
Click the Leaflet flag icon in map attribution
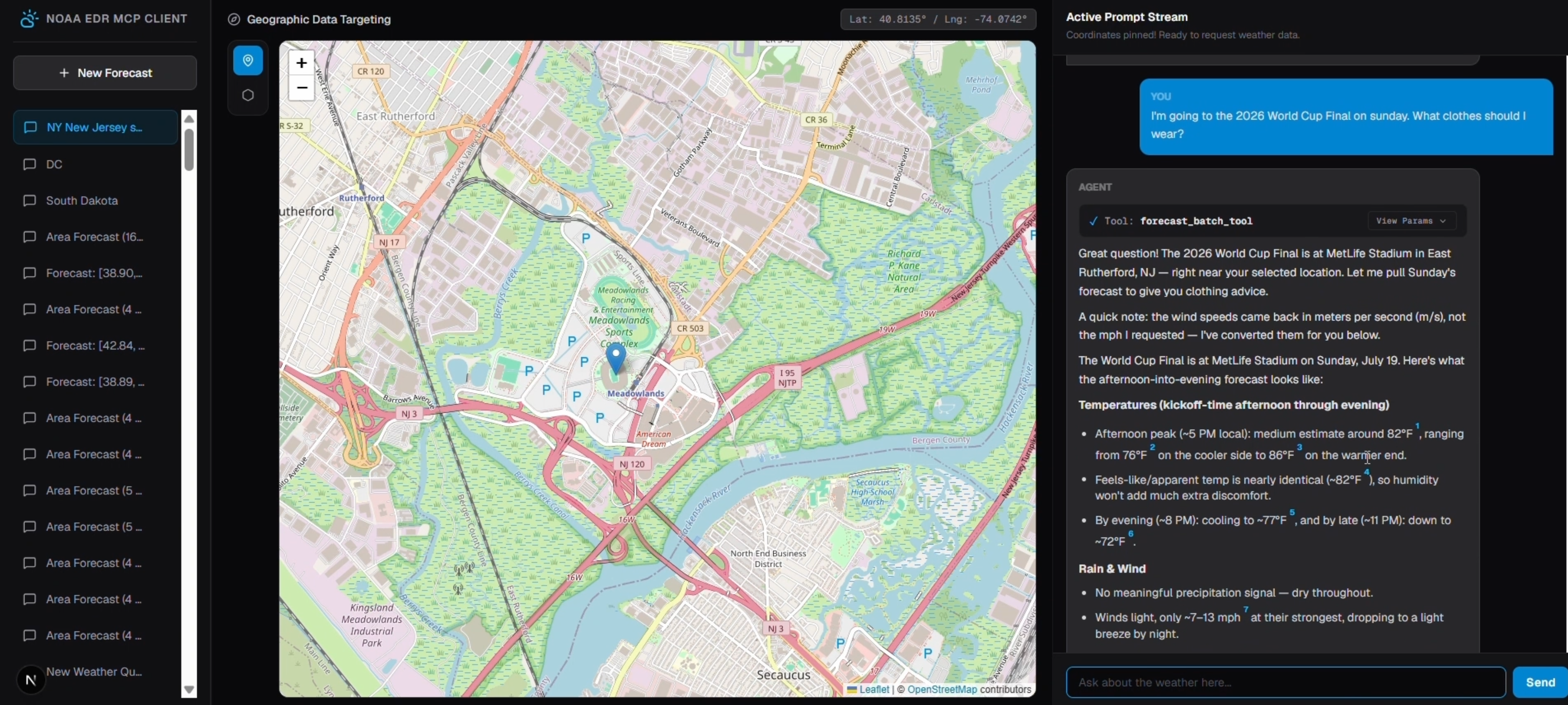(x=852, y=689)
